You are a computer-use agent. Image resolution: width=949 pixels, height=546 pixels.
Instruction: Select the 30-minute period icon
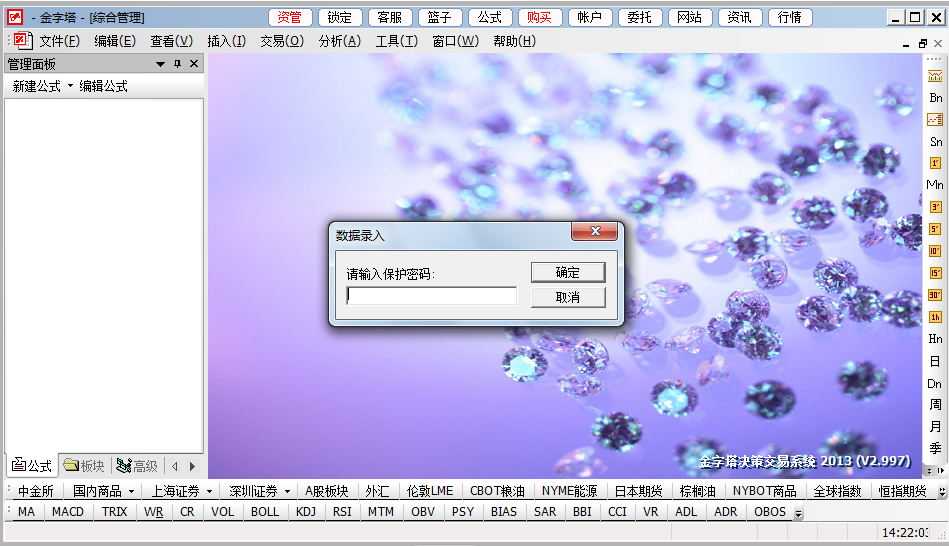click(935, 295)
